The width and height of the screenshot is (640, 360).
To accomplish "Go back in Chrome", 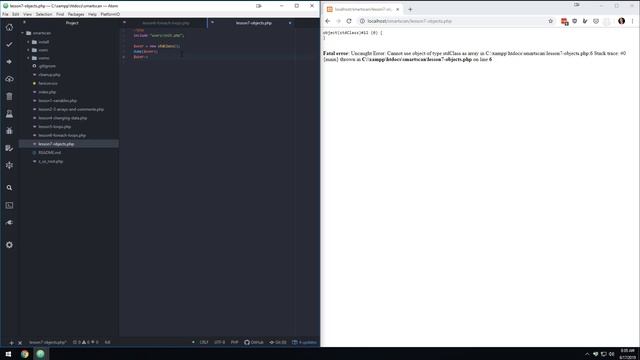I will [x=328, y=21].
